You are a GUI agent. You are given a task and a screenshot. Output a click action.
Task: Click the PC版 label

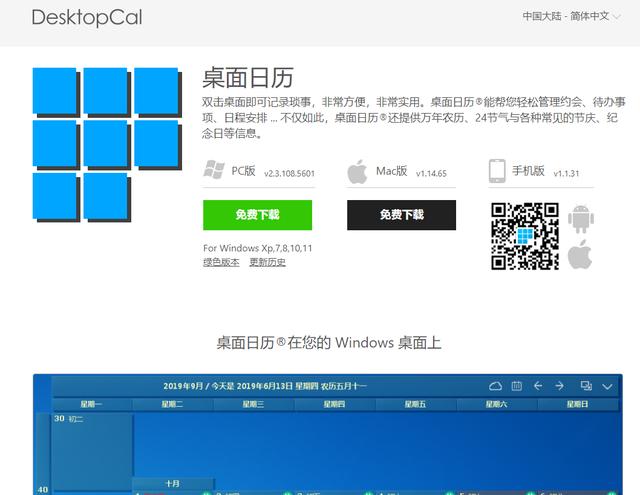243,171
